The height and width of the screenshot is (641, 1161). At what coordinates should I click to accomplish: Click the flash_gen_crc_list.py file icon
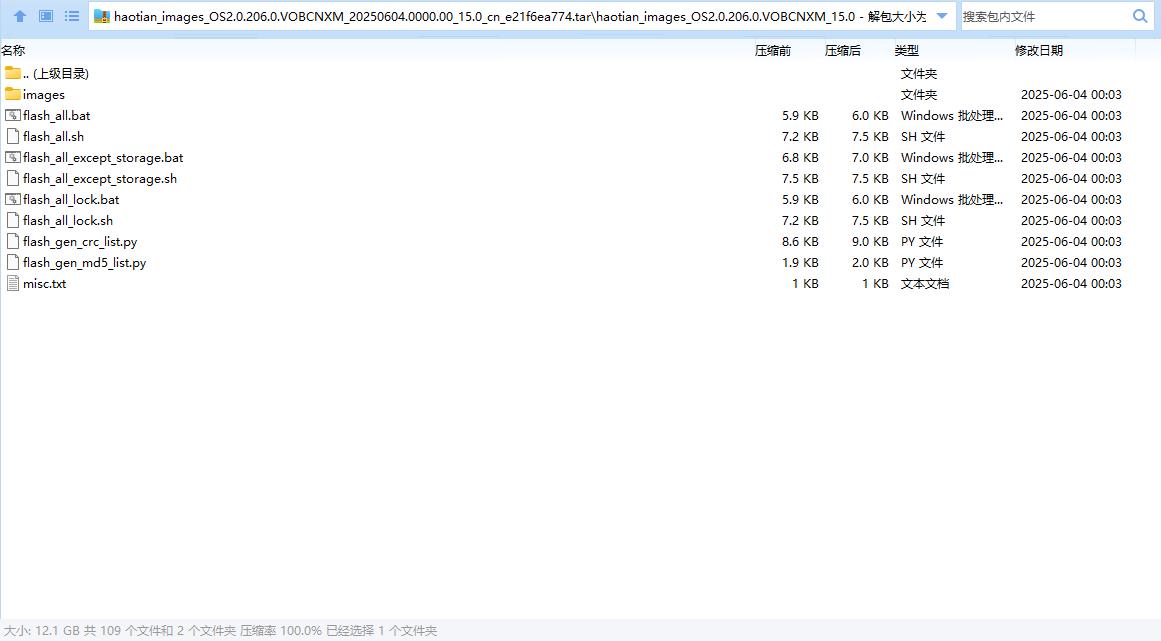click(x=13, y=241)
